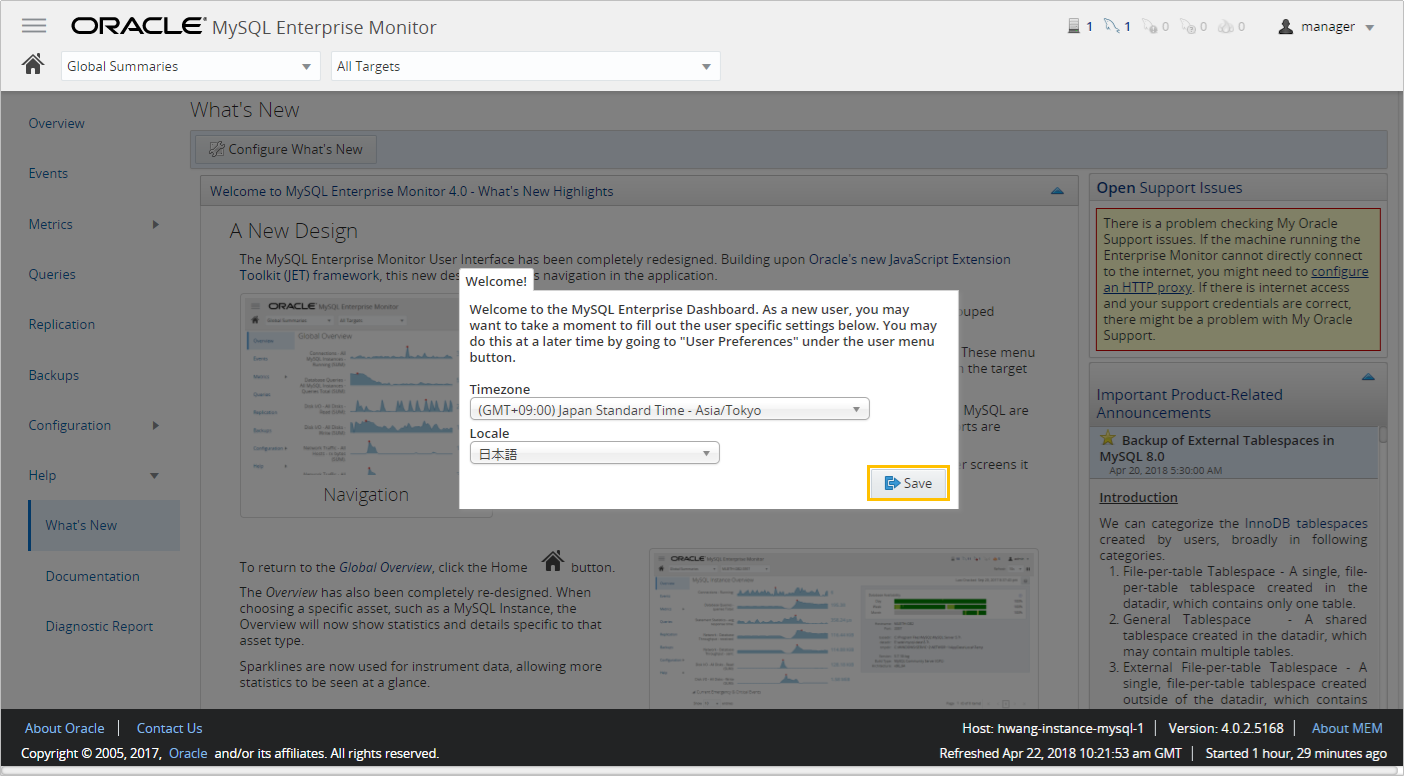Follow the configure an HTTP proxy link
Image resolution: width=1404 pixels, height=776 pixels.
(x=1236, y=279)
